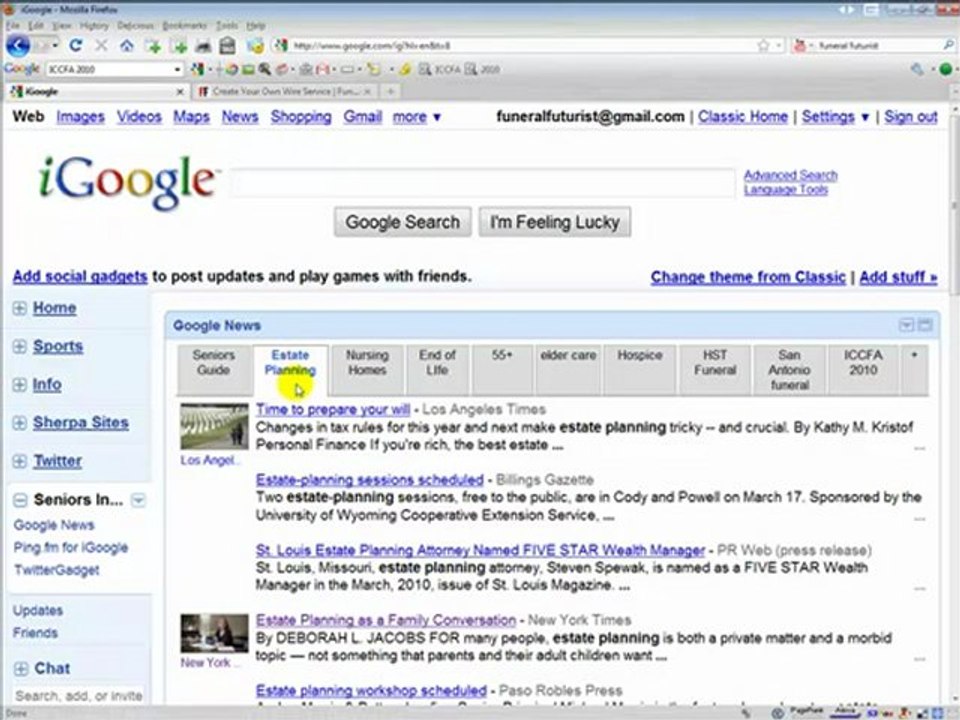This screenshot has width=960, height=720.
Task: Expand the Twitter tab plus icon
Action: pos(20,461)
